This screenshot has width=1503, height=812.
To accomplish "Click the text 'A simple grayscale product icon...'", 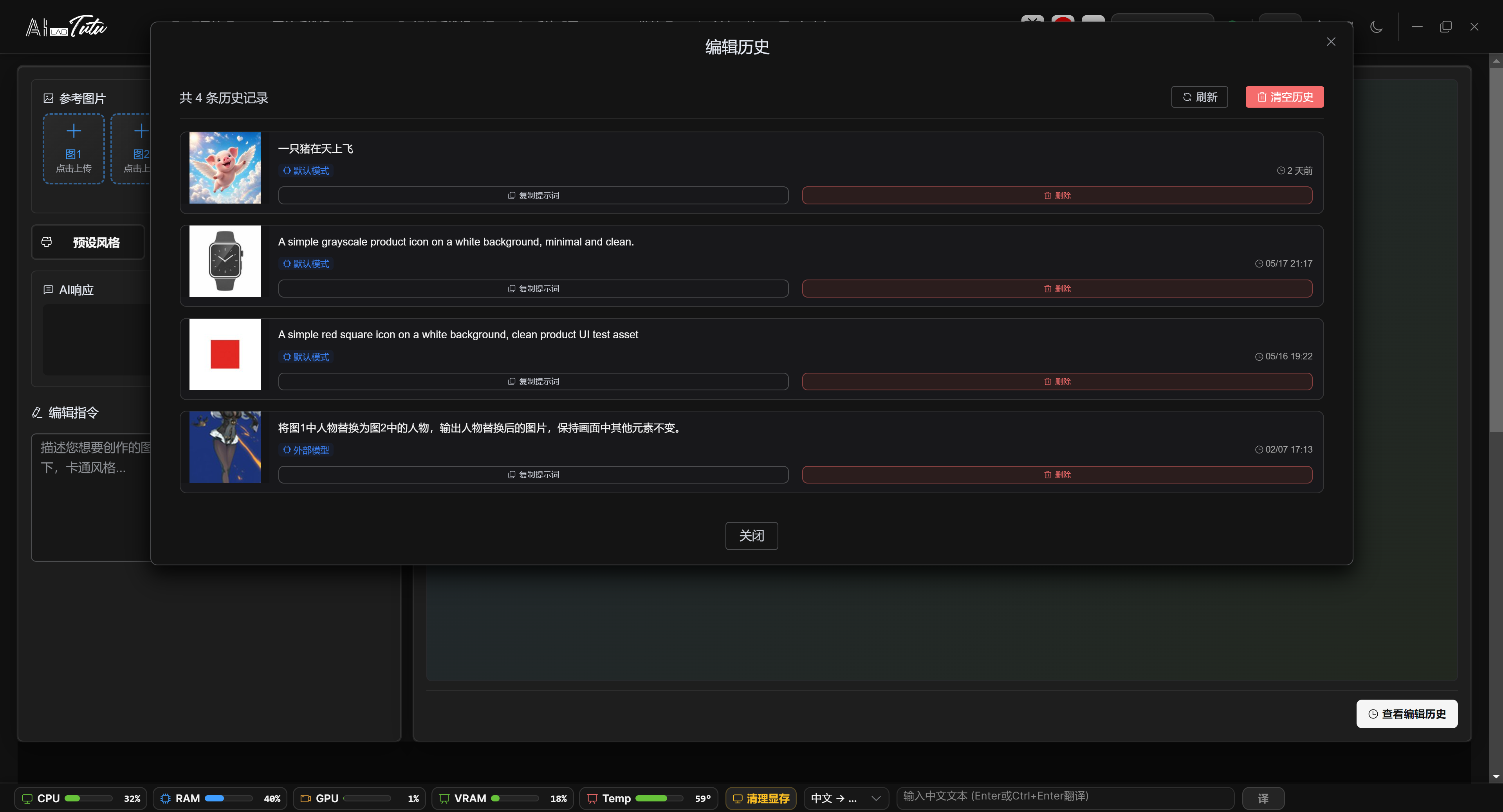I will tap(456, 242).
